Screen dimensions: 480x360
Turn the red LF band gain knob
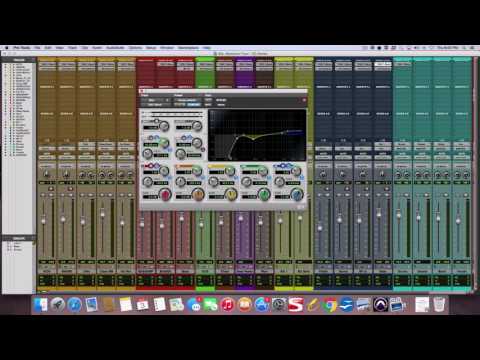point(165,194)
